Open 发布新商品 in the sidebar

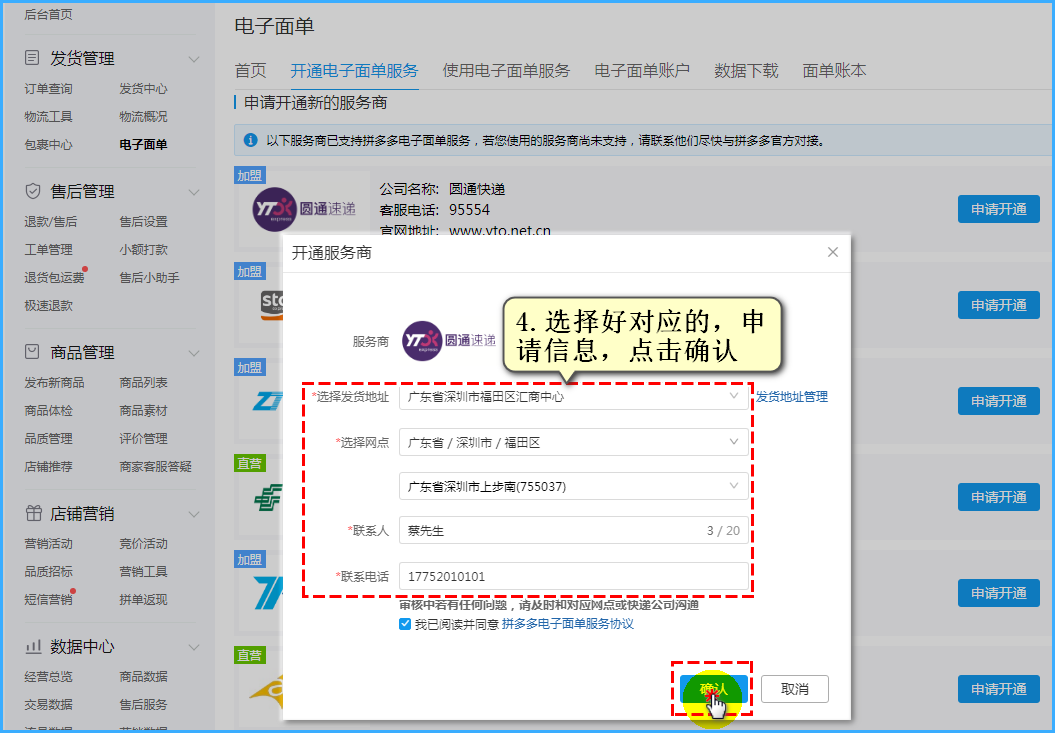[x=54, y=382]
